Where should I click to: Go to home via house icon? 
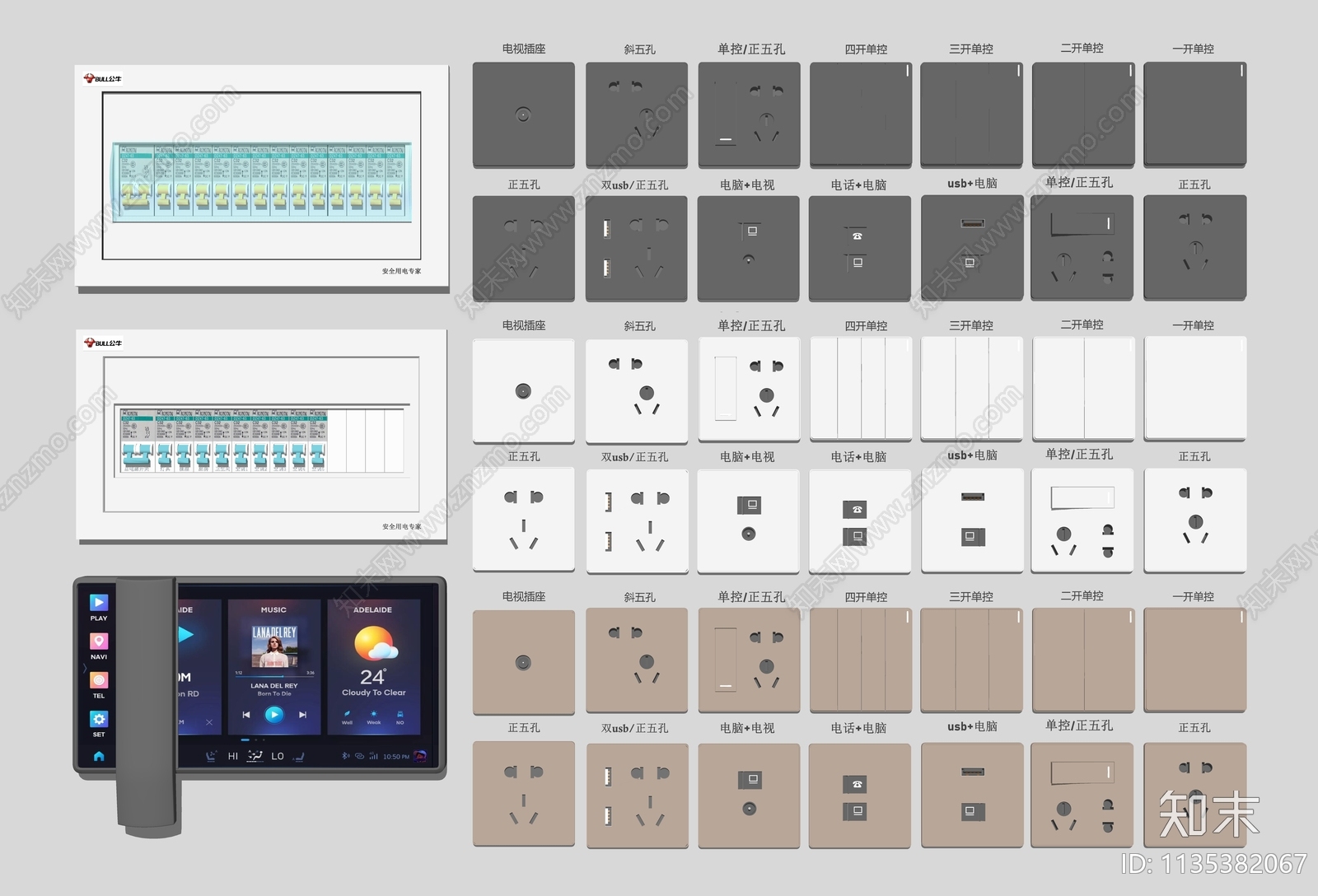click(x=99, y=756)
